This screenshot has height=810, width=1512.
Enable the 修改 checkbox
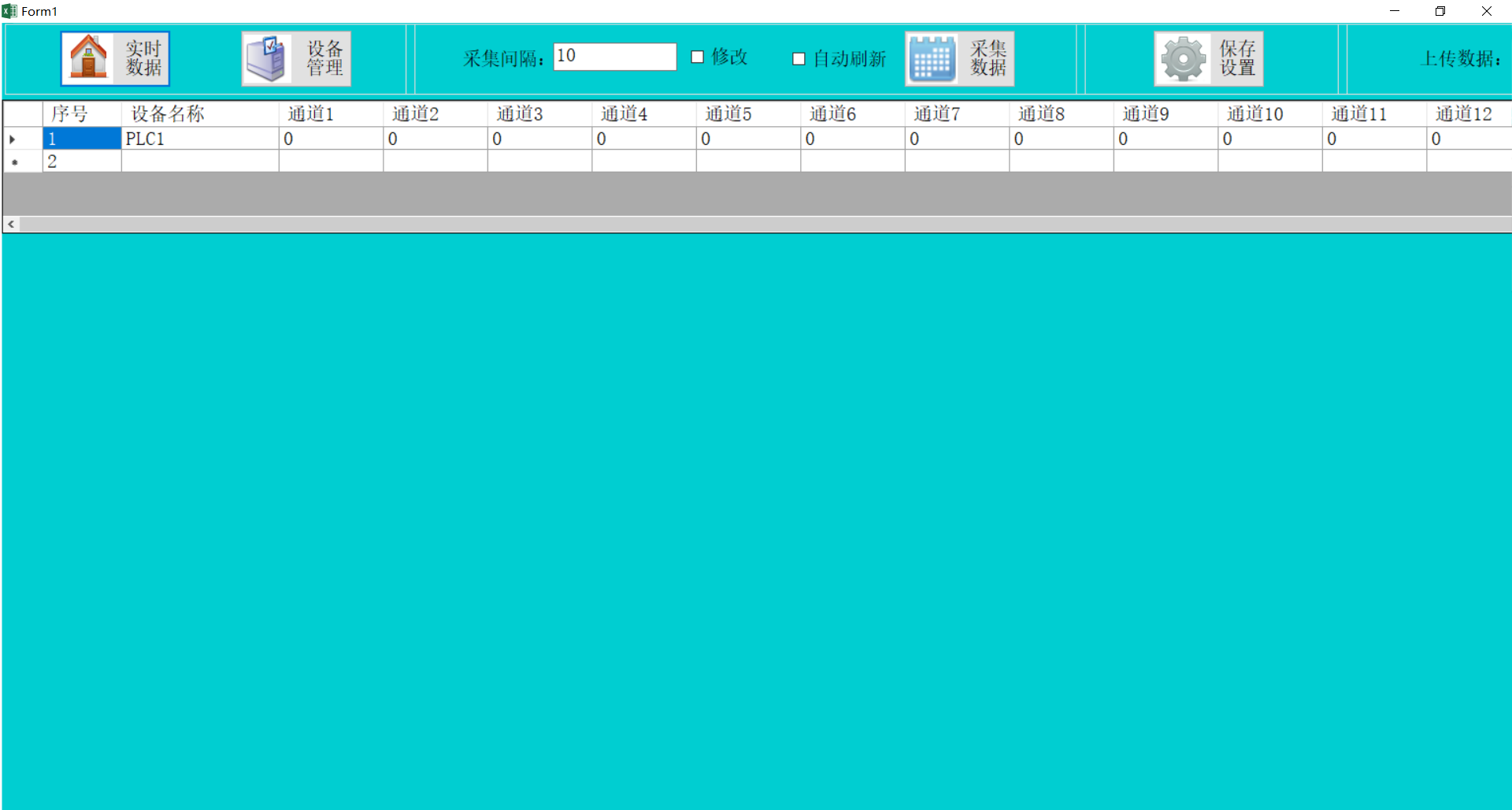point(697,57)
